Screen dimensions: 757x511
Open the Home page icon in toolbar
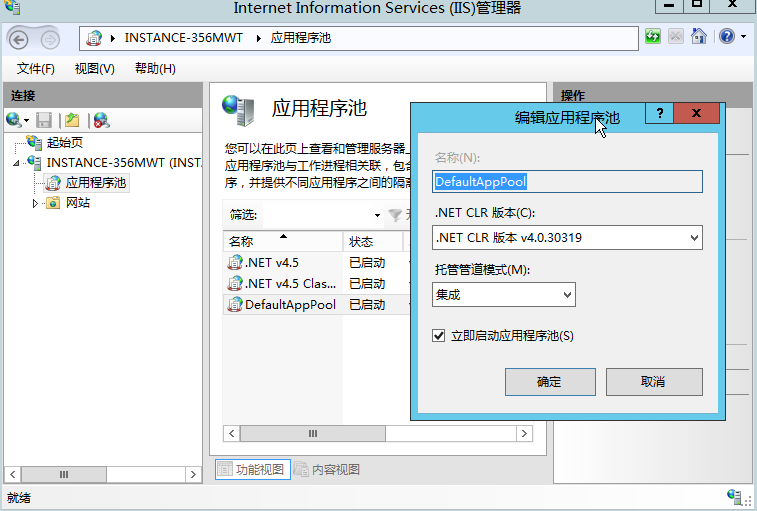699,37
